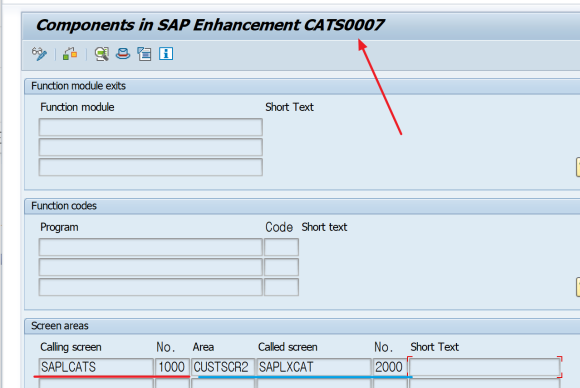Click the document list icon beside the hat
The width and height of the screenshot is (580, 388).
144,54
